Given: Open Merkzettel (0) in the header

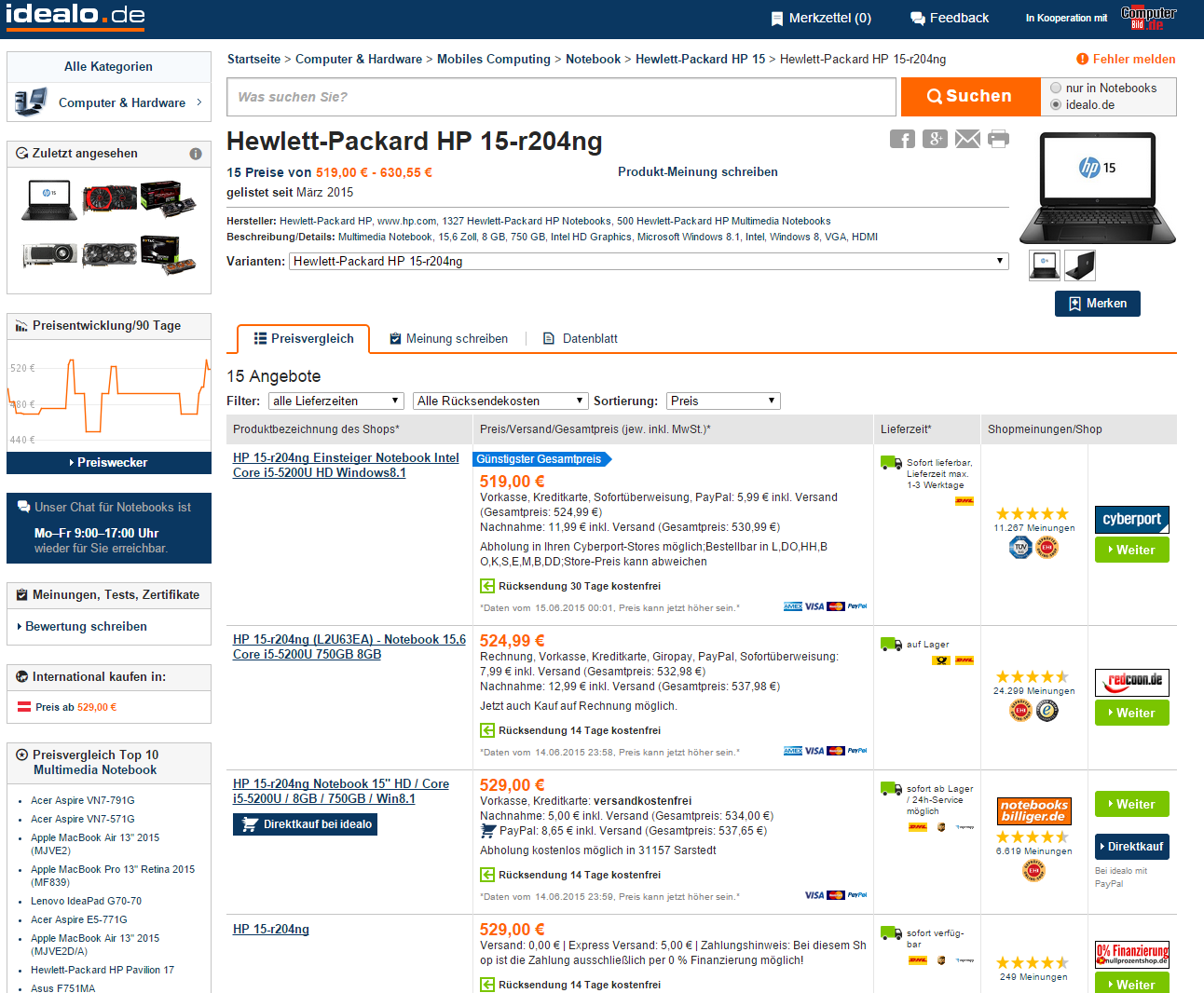Looking at the screenshot, I should [821, 18].
